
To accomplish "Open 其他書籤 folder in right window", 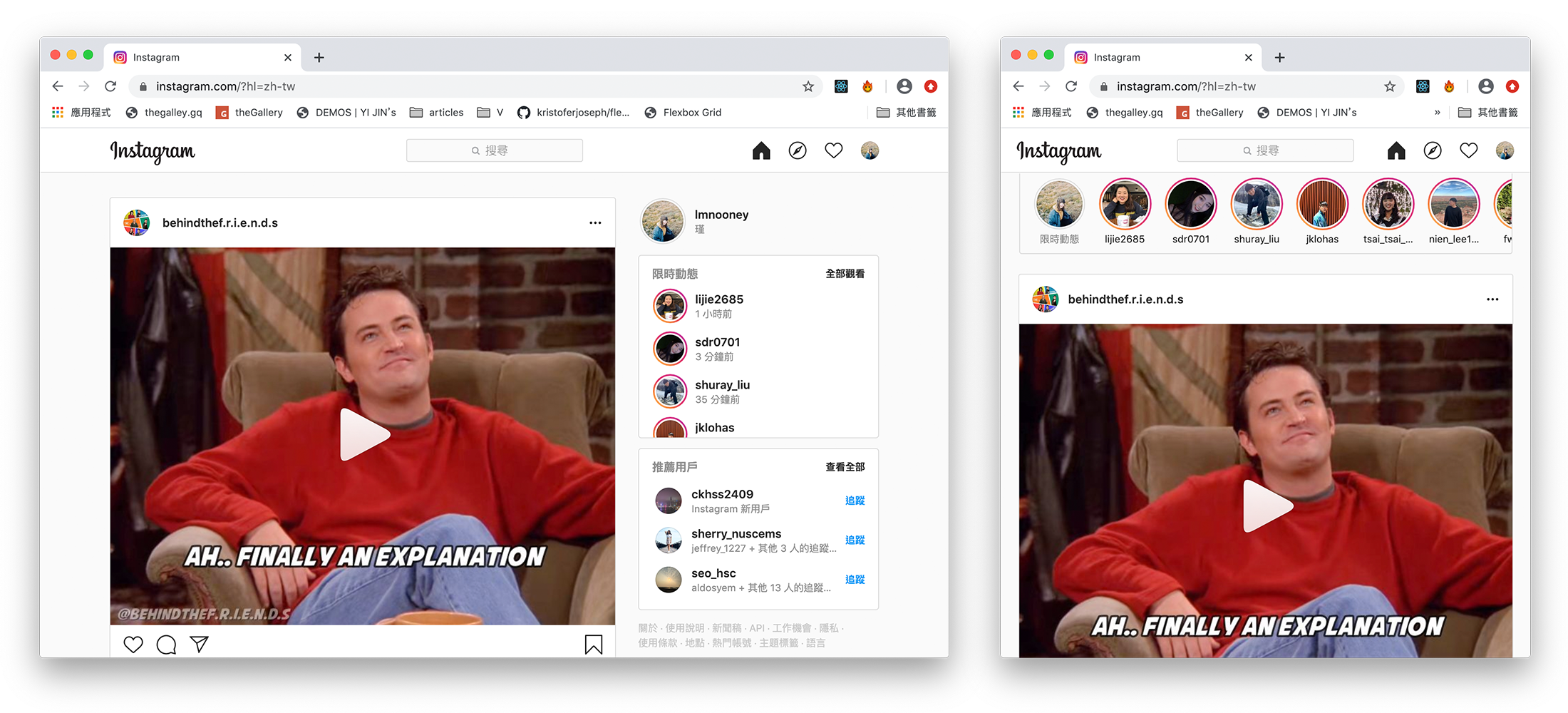I will 1488,113.
